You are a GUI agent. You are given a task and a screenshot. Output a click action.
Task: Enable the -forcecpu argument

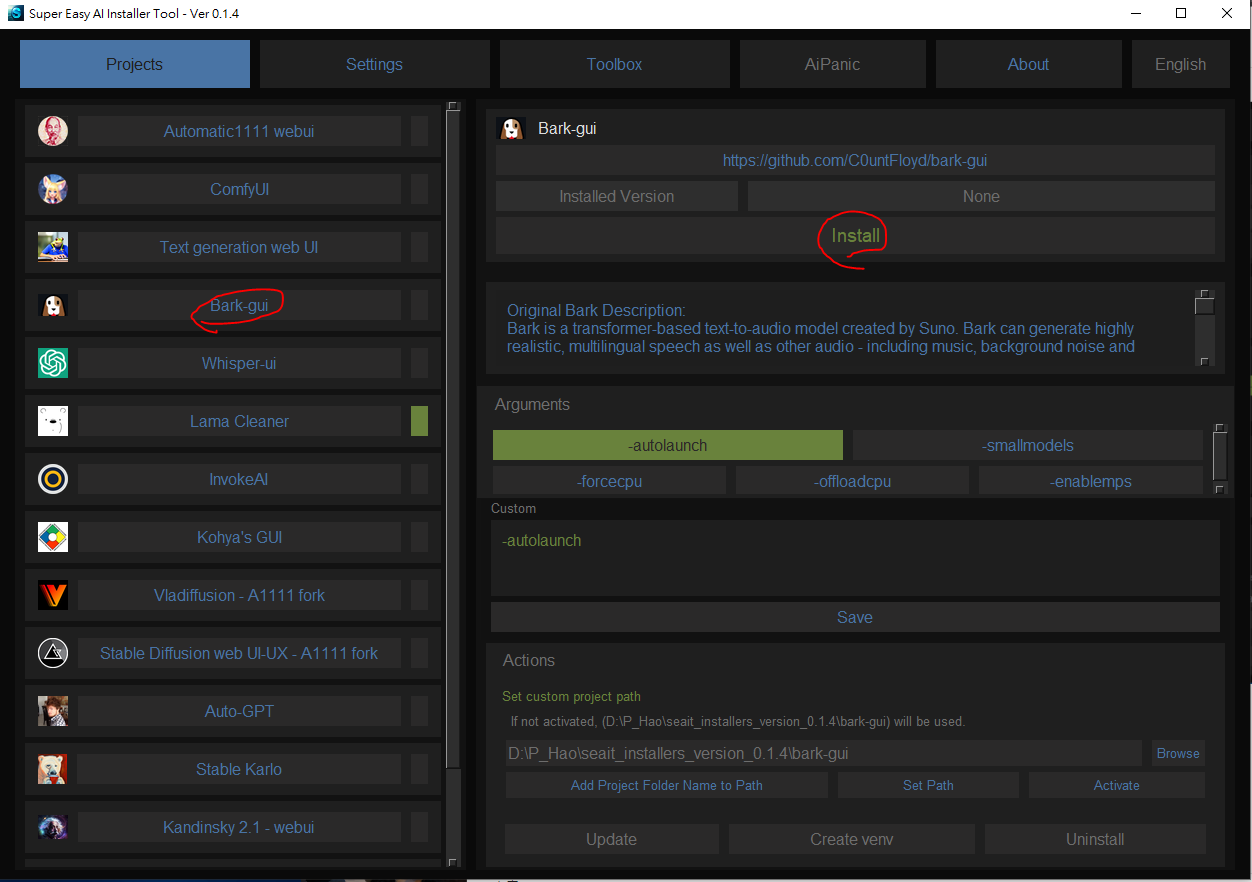pos(609,481)
